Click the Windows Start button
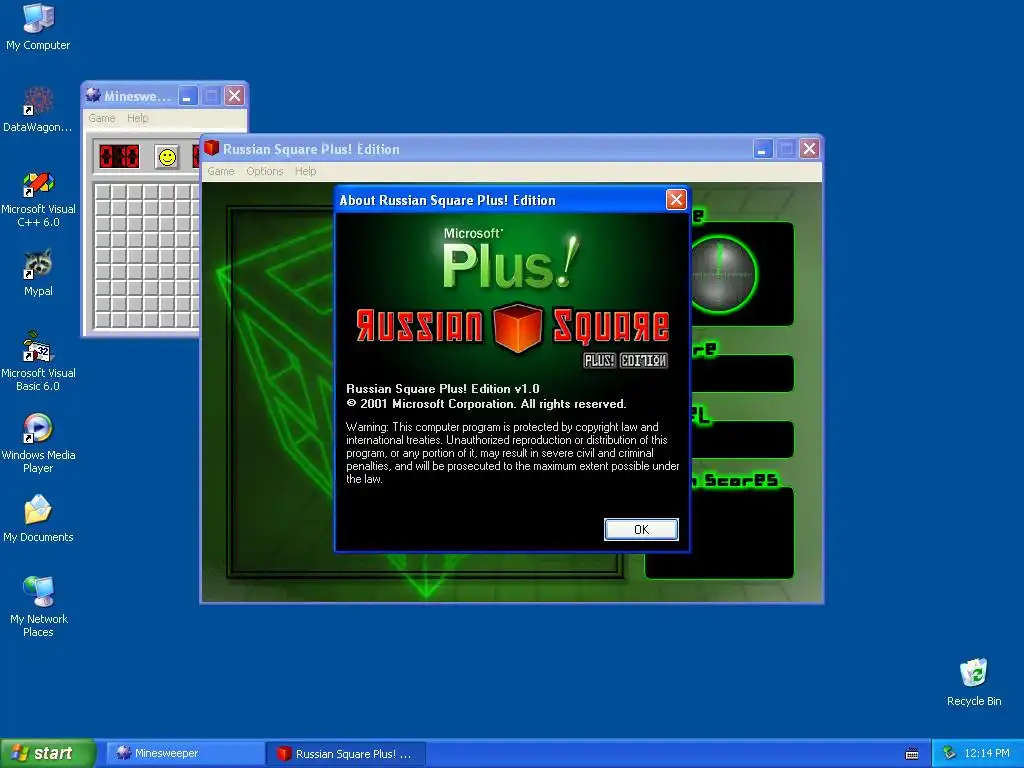 click(x=48, y=753)
